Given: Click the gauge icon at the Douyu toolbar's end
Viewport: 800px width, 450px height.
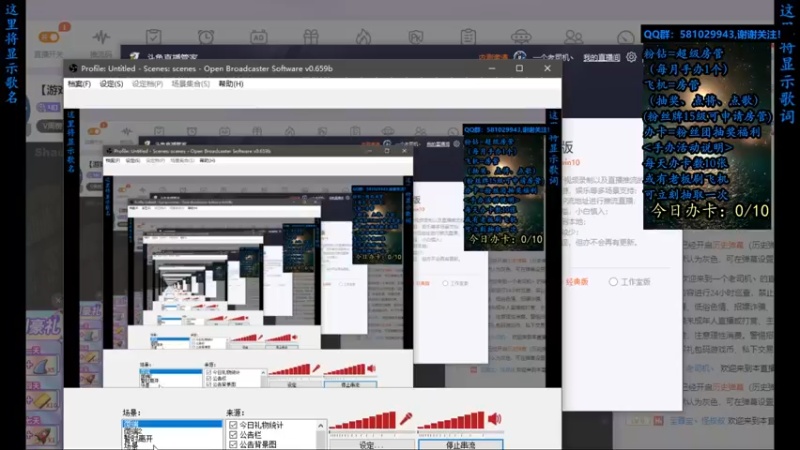Looking at the screenshot, I should pyautogui.click(x=626, y=38).
